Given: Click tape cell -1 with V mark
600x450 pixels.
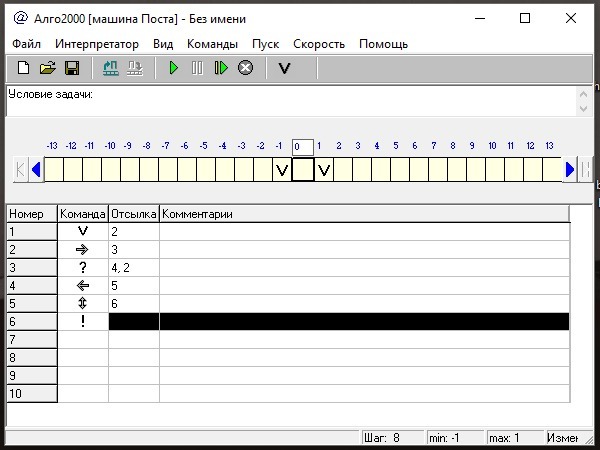Looking at the screenshot, I should pos(282,170).
